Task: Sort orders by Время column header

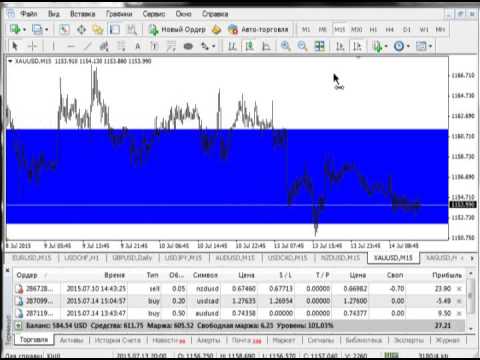Action: click(x=114, y=275)
